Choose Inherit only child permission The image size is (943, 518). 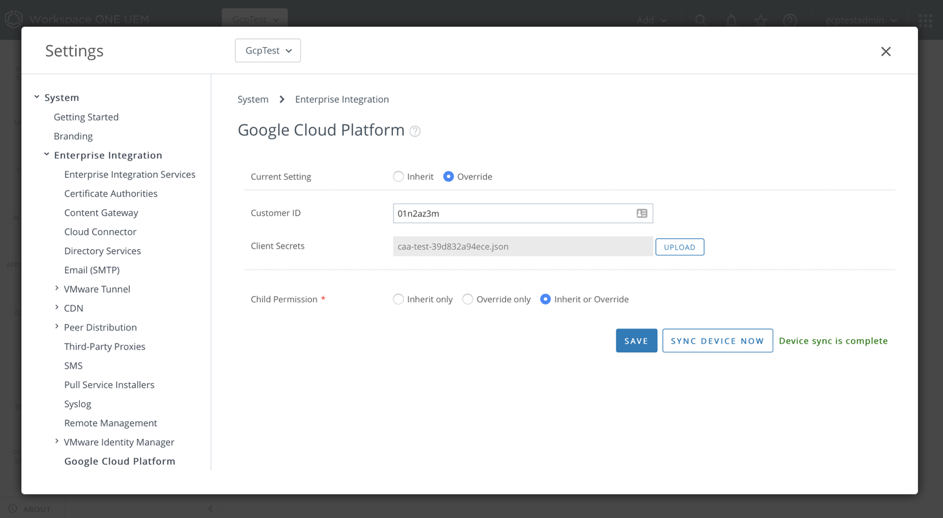pos(398,299)
